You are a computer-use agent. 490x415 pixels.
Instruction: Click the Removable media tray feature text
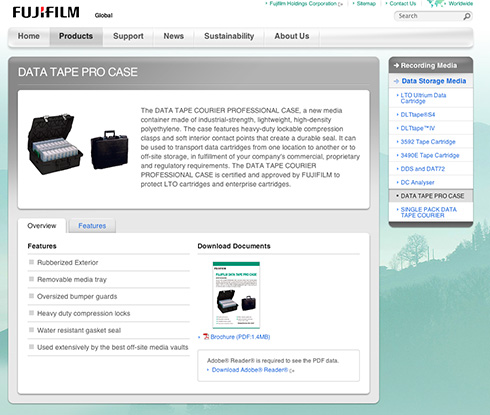tap(72, 280)
